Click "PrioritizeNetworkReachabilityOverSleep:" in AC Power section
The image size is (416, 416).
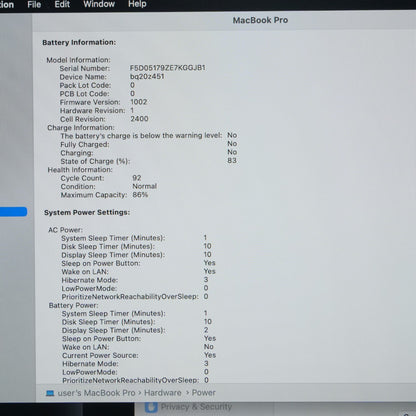[130, 297]
